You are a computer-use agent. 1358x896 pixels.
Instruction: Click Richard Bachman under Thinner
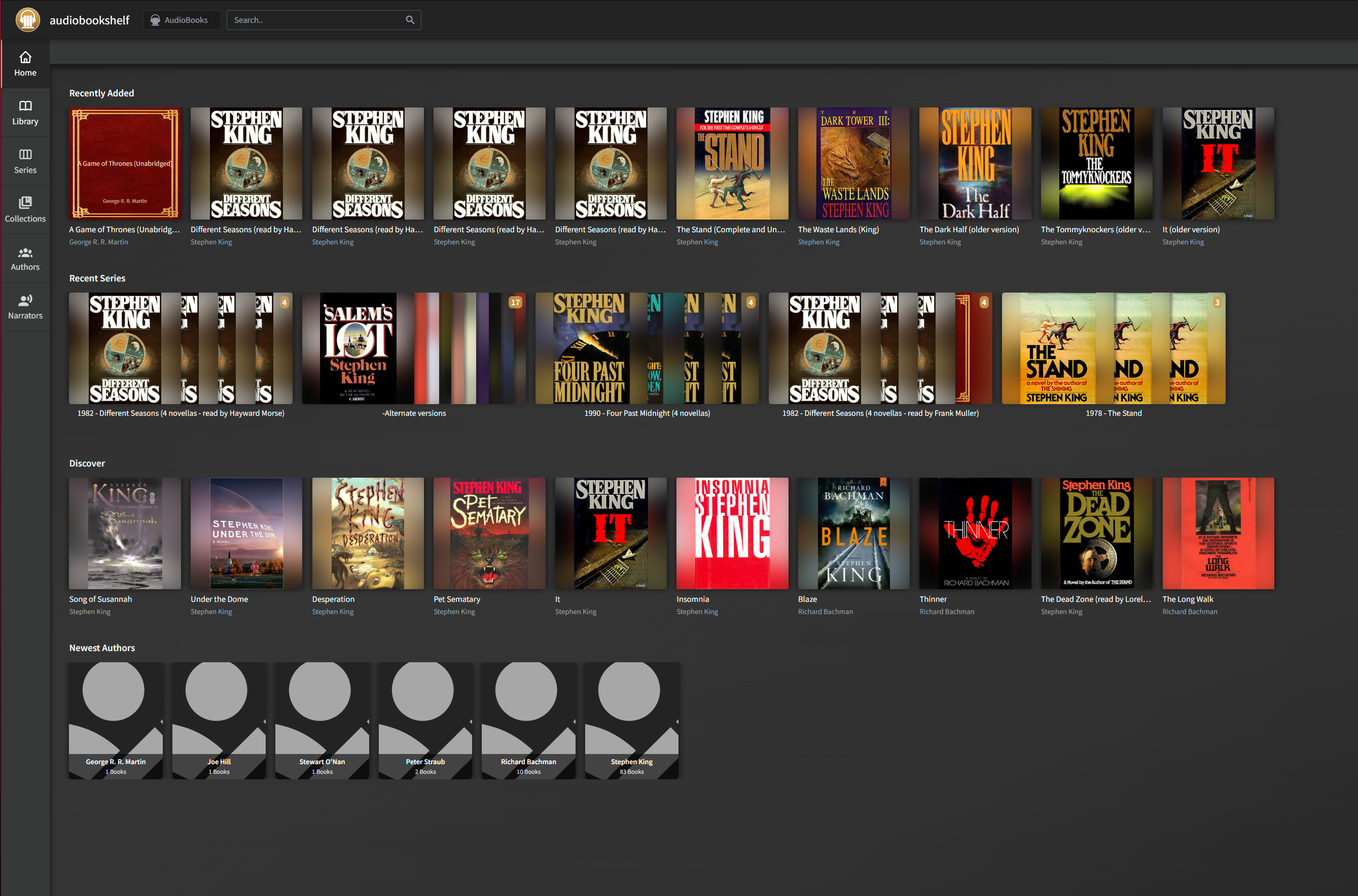coord(947,612)
